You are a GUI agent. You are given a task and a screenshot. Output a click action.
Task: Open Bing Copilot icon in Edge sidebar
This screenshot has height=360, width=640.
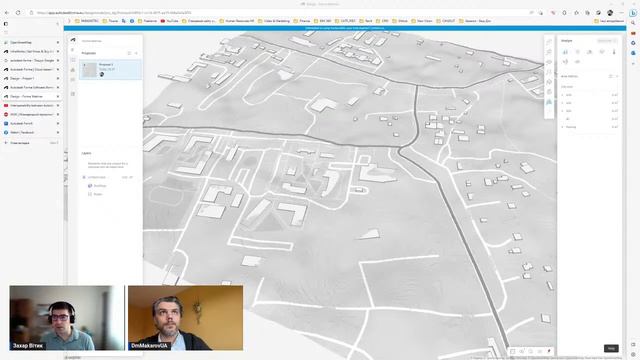(x=633, y=13)
